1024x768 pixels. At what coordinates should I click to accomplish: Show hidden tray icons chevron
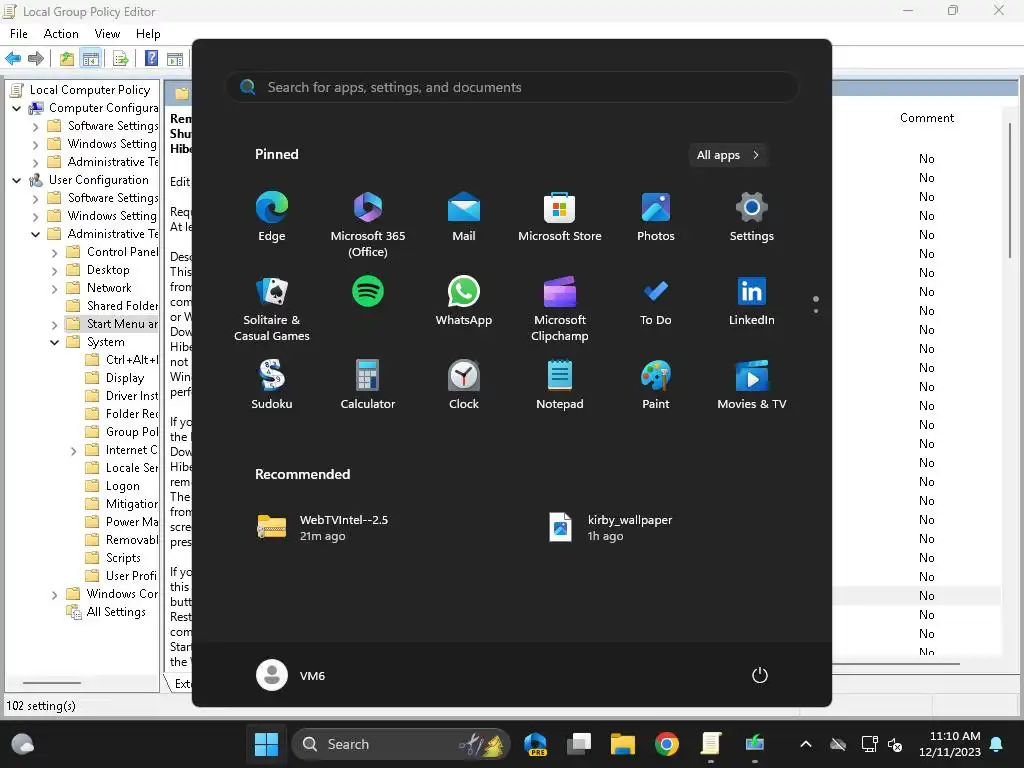coord(806,744)
